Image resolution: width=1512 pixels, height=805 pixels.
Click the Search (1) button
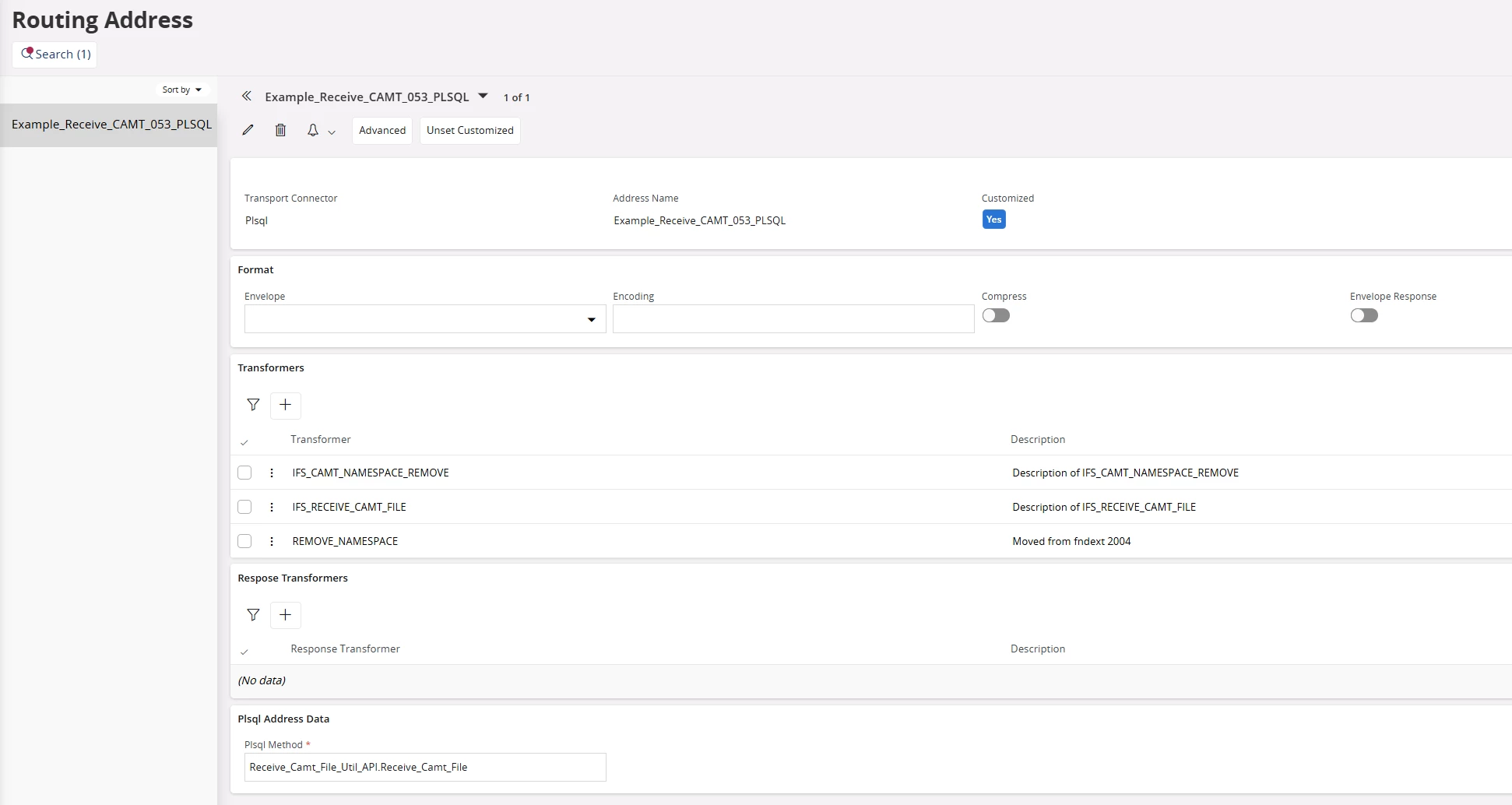tap(55, 54)
